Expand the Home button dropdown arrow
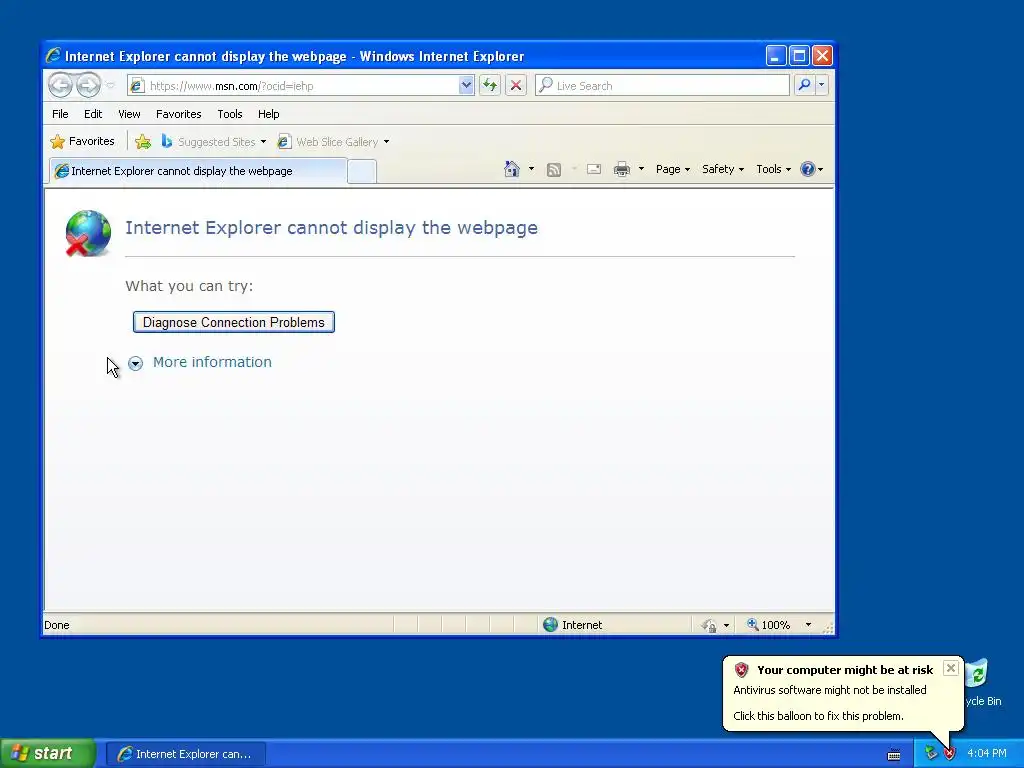The height and width of the screenshot is (768, 1024). pyautogui.click(x=531, y=169)
